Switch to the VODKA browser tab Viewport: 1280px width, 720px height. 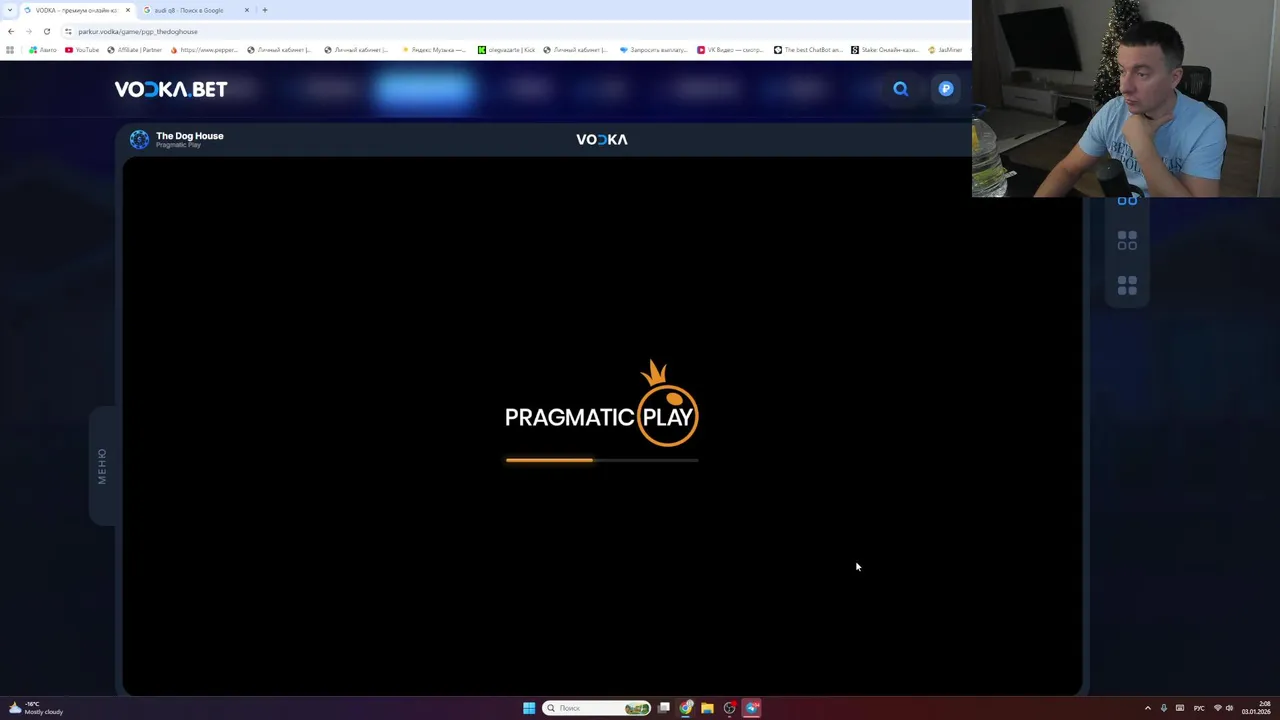[x=76, y=10]
